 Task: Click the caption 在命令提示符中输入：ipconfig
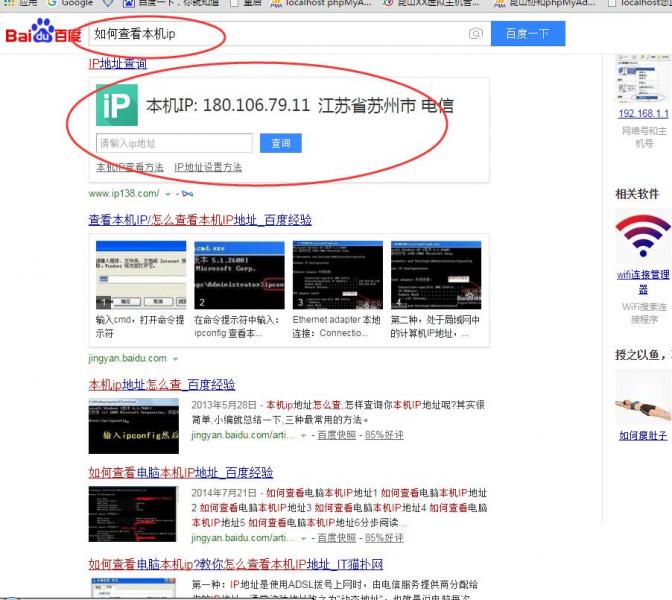pos(237,327)
